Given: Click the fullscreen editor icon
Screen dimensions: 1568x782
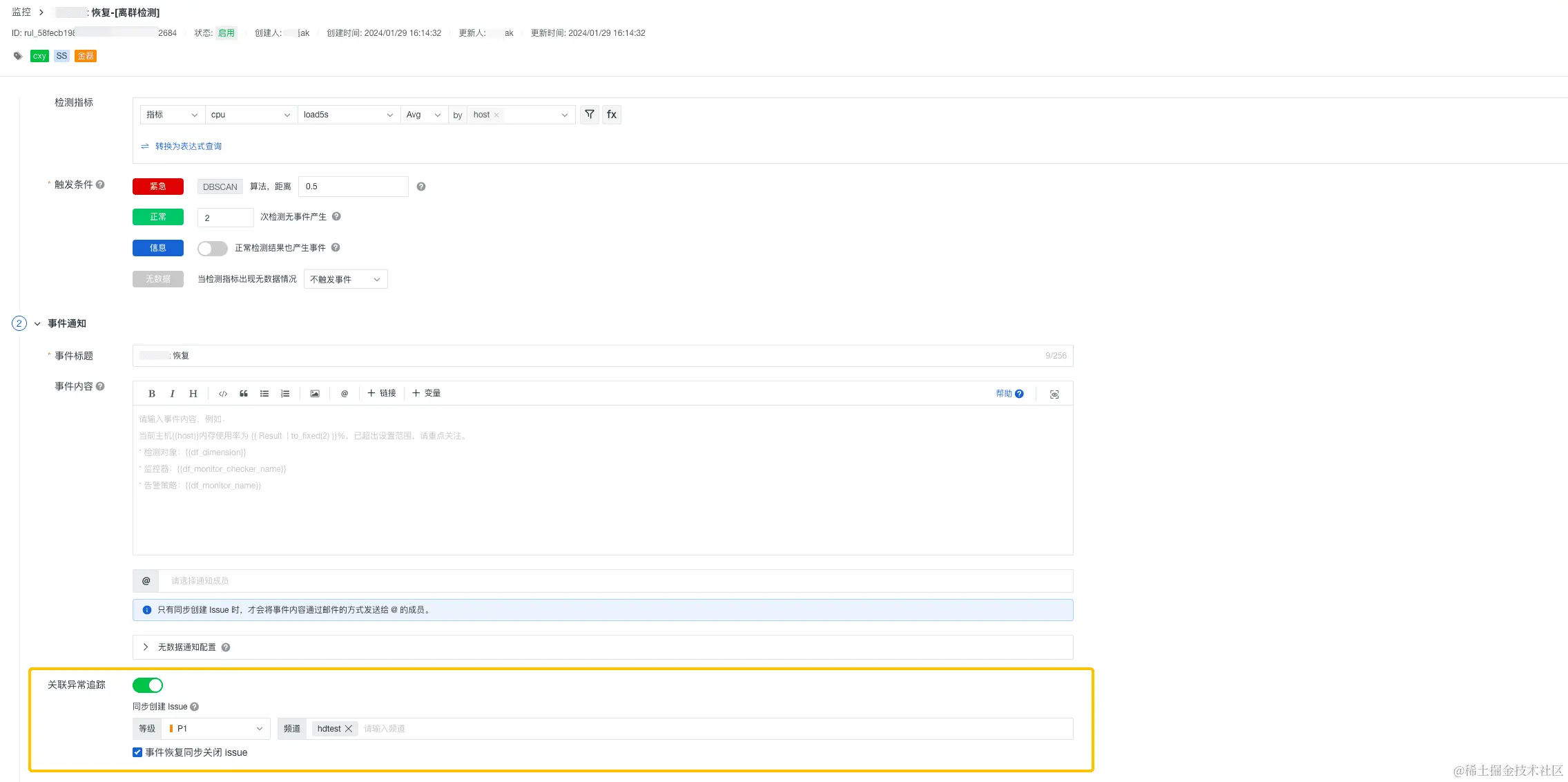Looking at the screenshot, I should (1054, 394).
